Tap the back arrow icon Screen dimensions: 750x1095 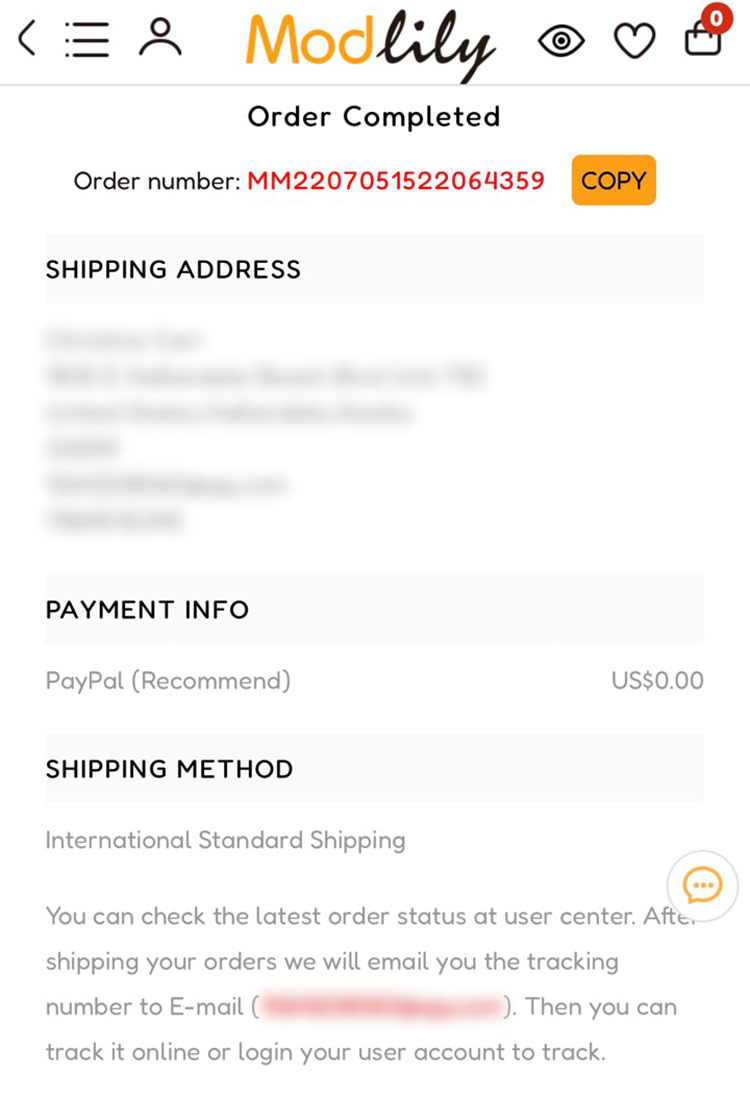[x=28, y=39]
